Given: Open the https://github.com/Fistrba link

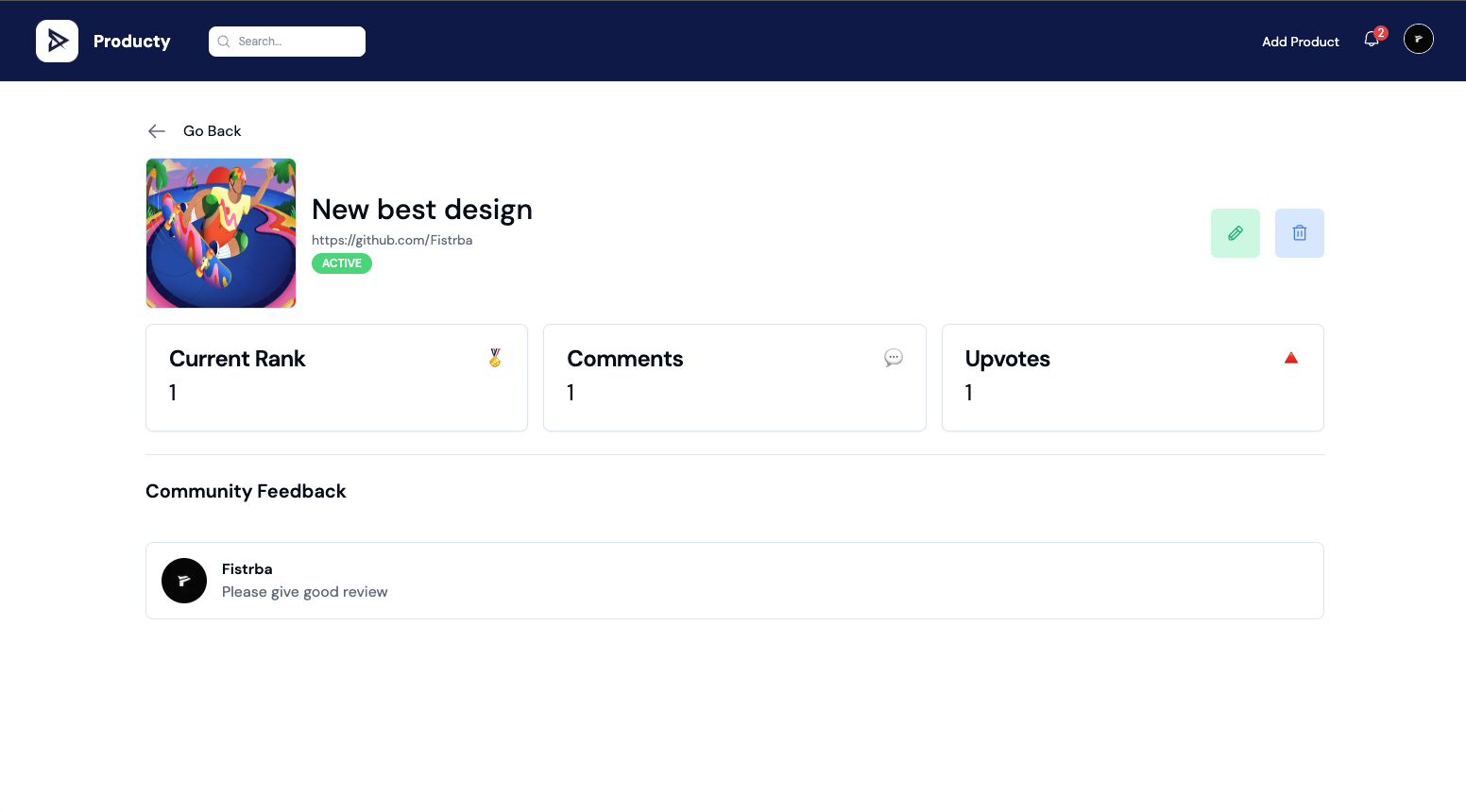Looking at the screenshot, I should click(392, 240).
